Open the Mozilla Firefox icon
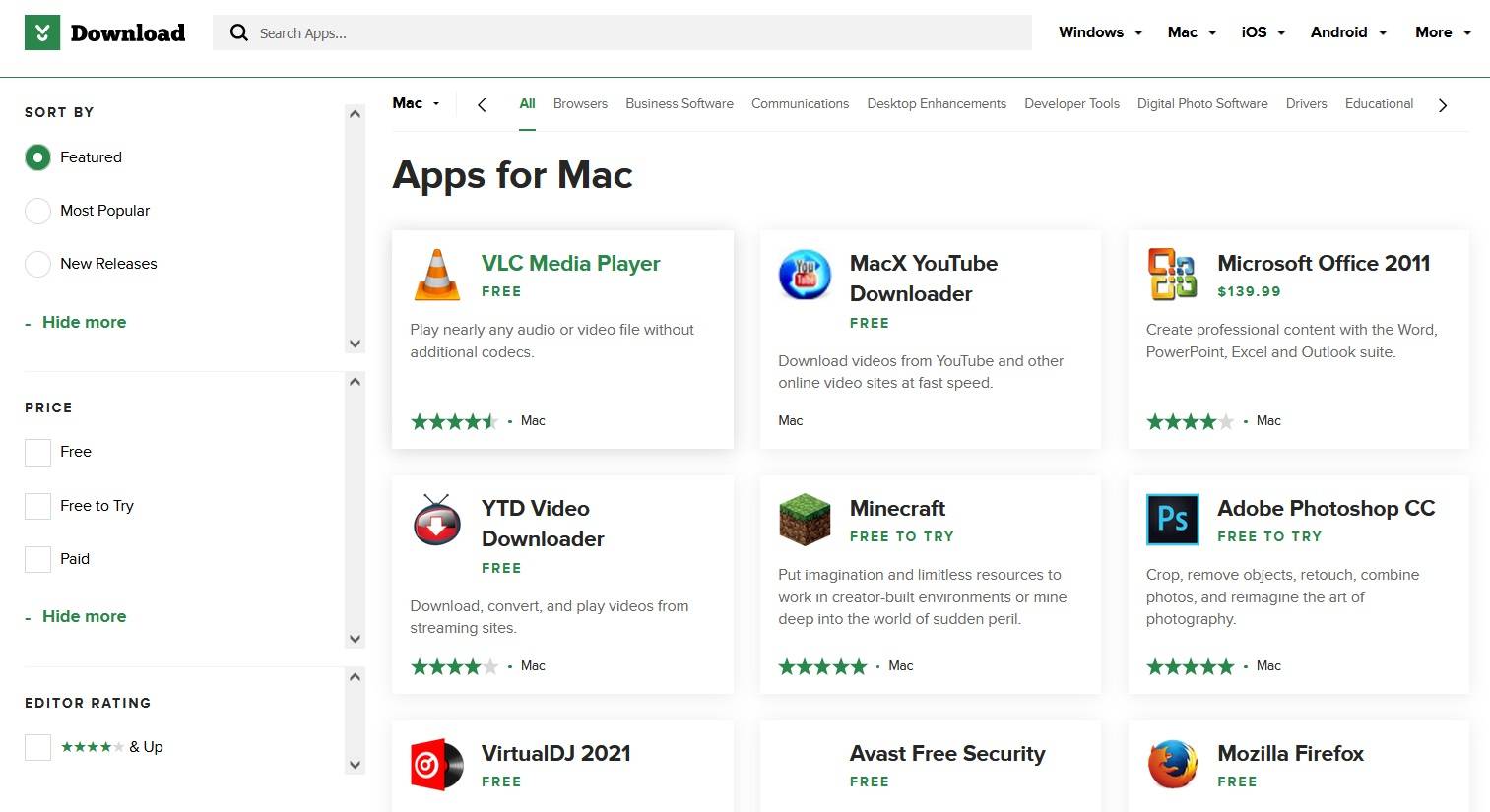 pyautogui.click(x=1172, y=765)
